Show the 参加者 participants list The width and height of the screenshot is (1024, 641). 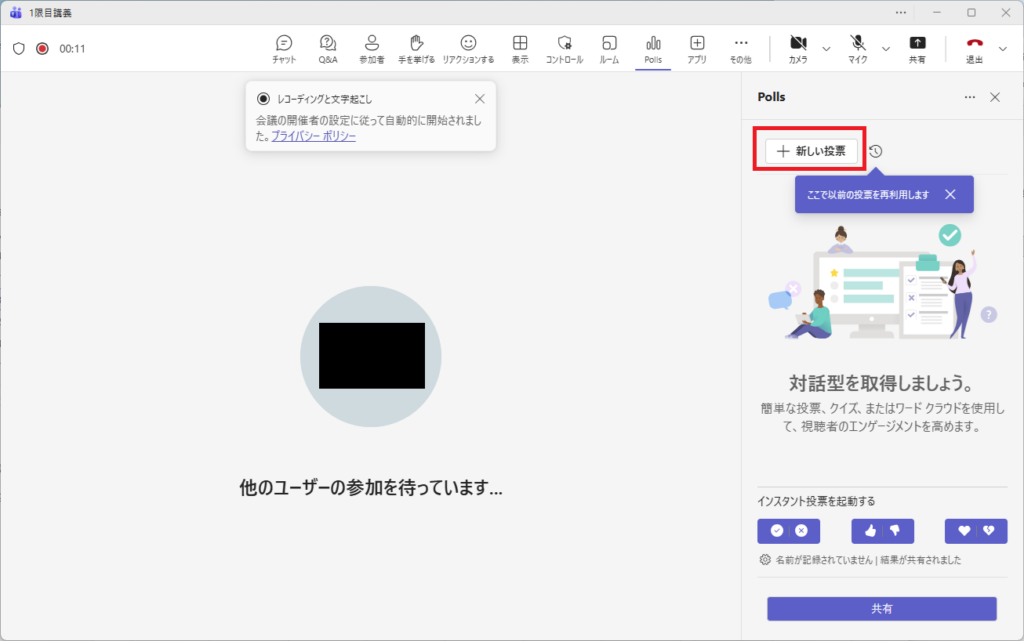coord(372,48)
